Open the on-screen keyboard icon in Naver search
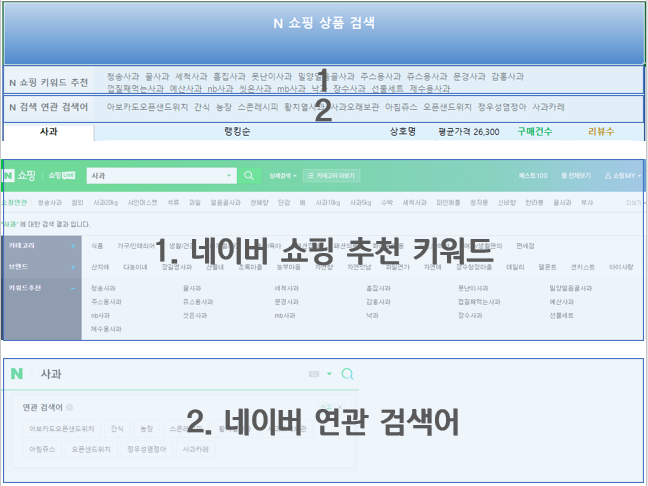This screenshot has height=486, width=648. click(314, 374)
